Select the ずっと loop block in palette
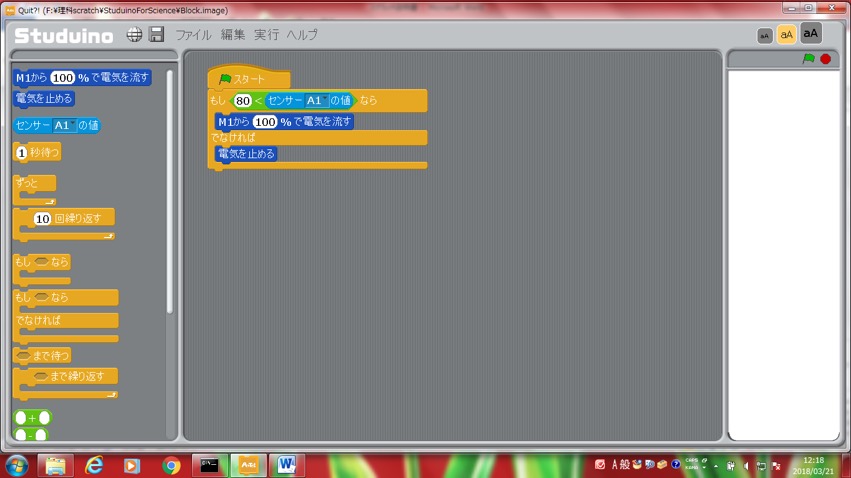The image size is (851, 478). (34, 190)
